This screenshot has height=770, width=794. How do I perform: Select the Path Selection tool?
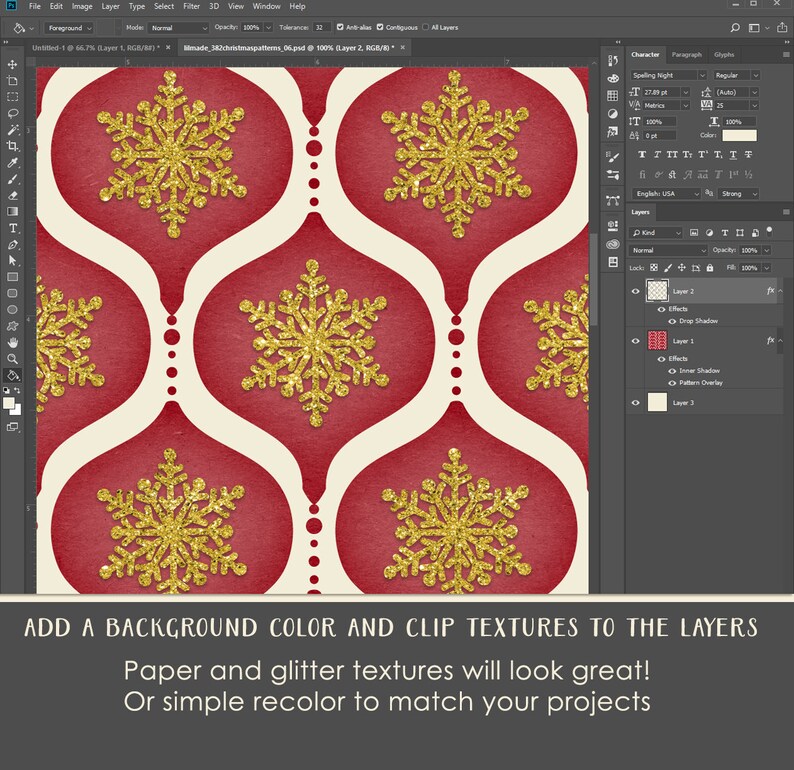(13, 261)
